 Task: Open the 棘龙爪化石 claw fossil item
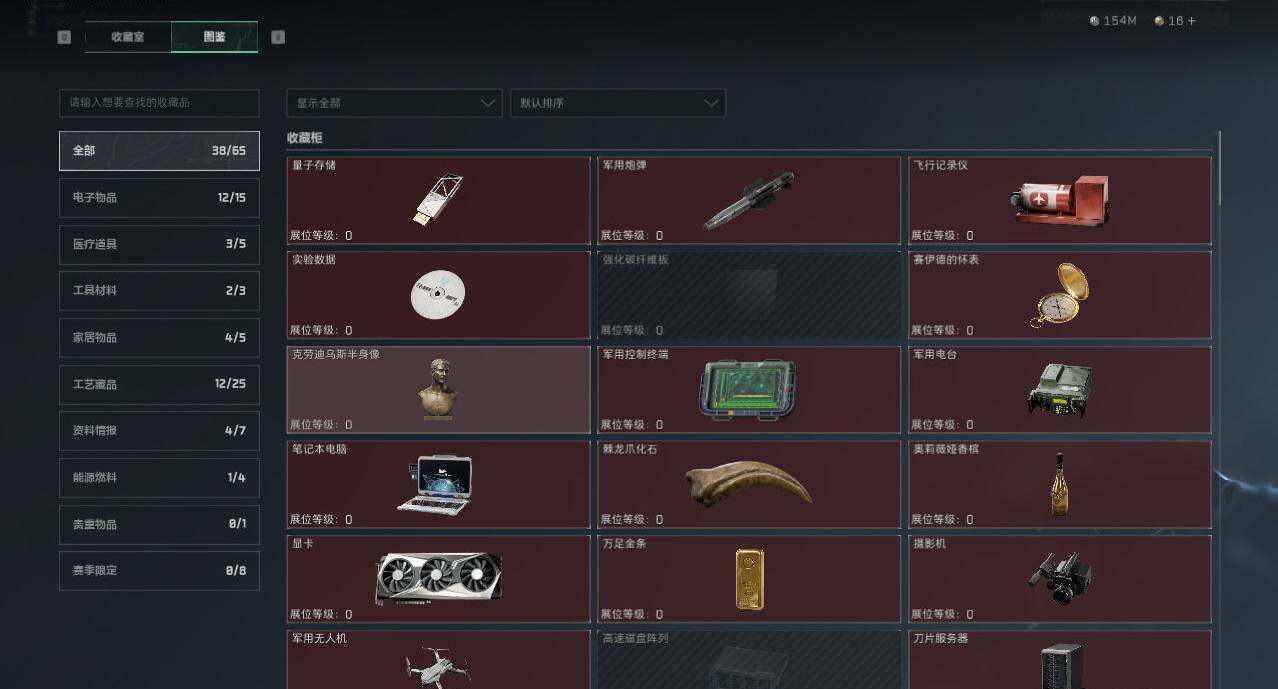[x=748, y=484]
